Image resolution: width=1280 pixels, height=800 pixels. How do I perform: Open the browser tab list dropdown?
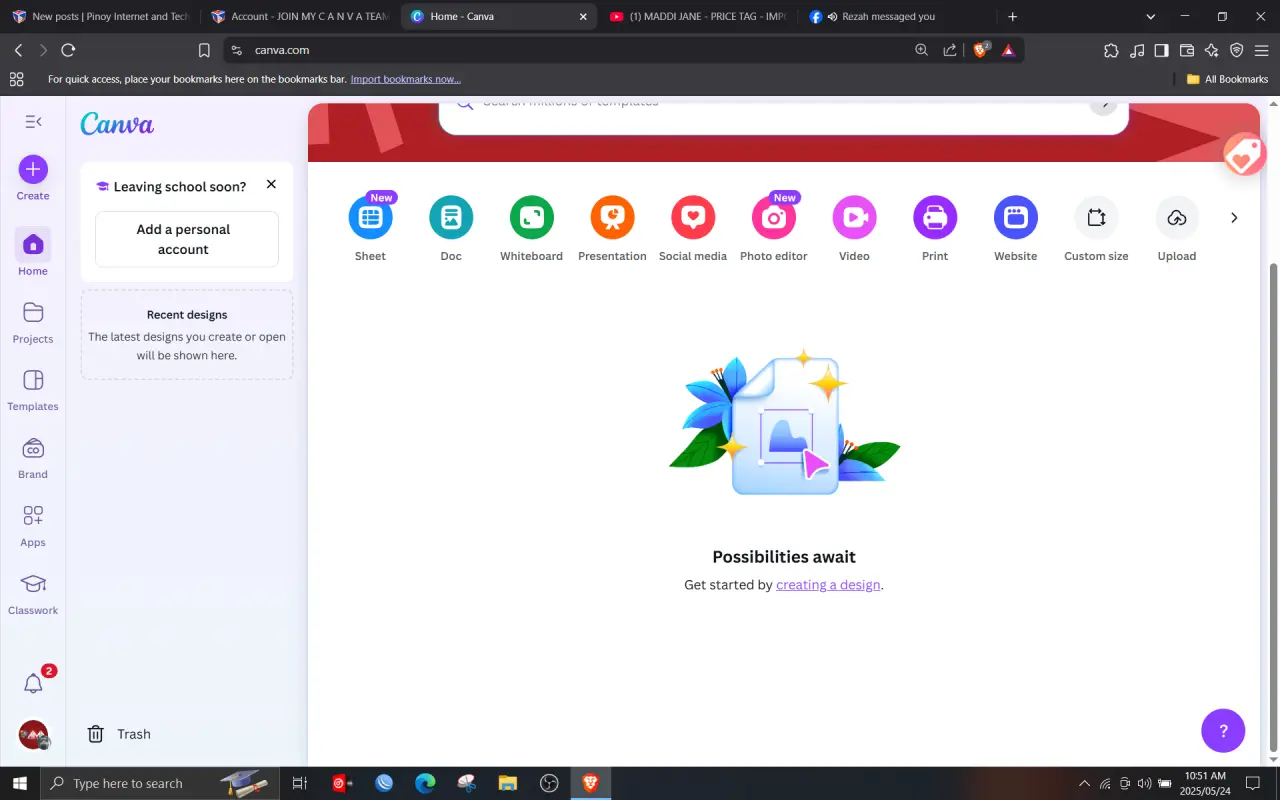pyautogui.click(x=1151, y=16)
